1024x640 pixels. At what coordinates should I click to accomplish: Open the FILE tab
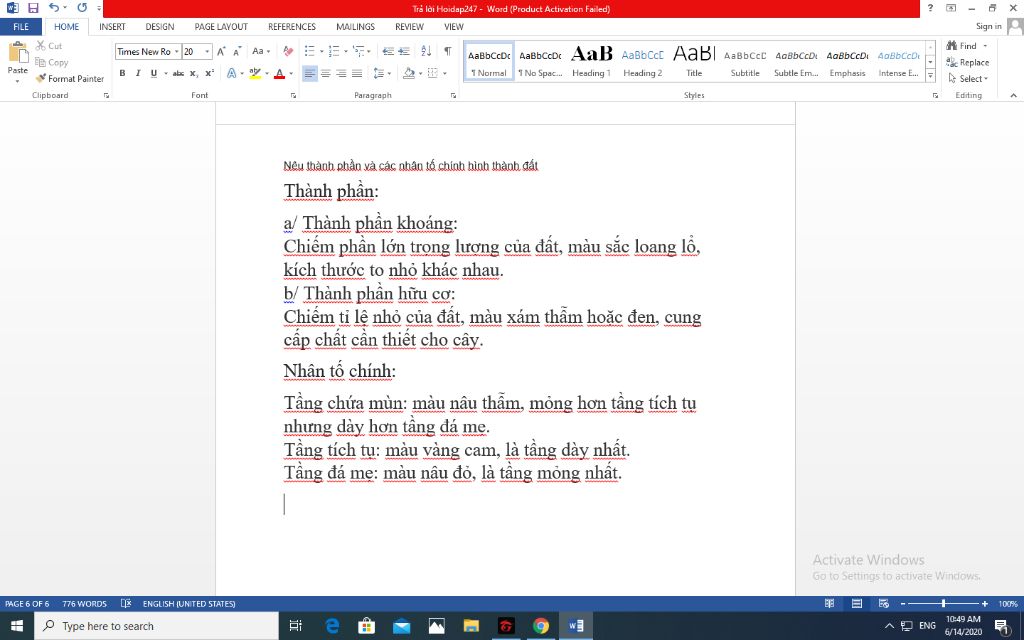click(21, 27)
